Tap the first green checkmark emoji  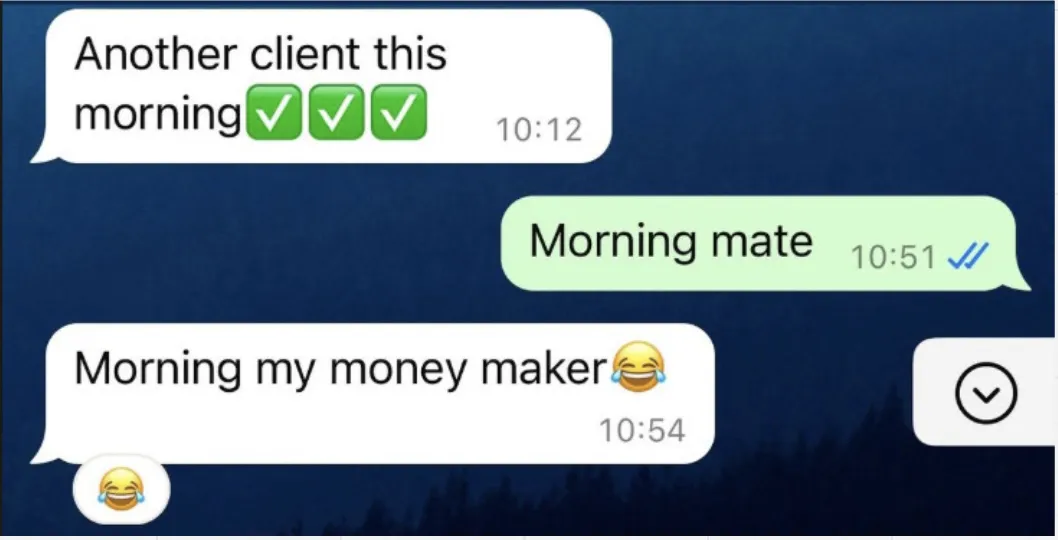pyautogui.click(x=273, y=112)
